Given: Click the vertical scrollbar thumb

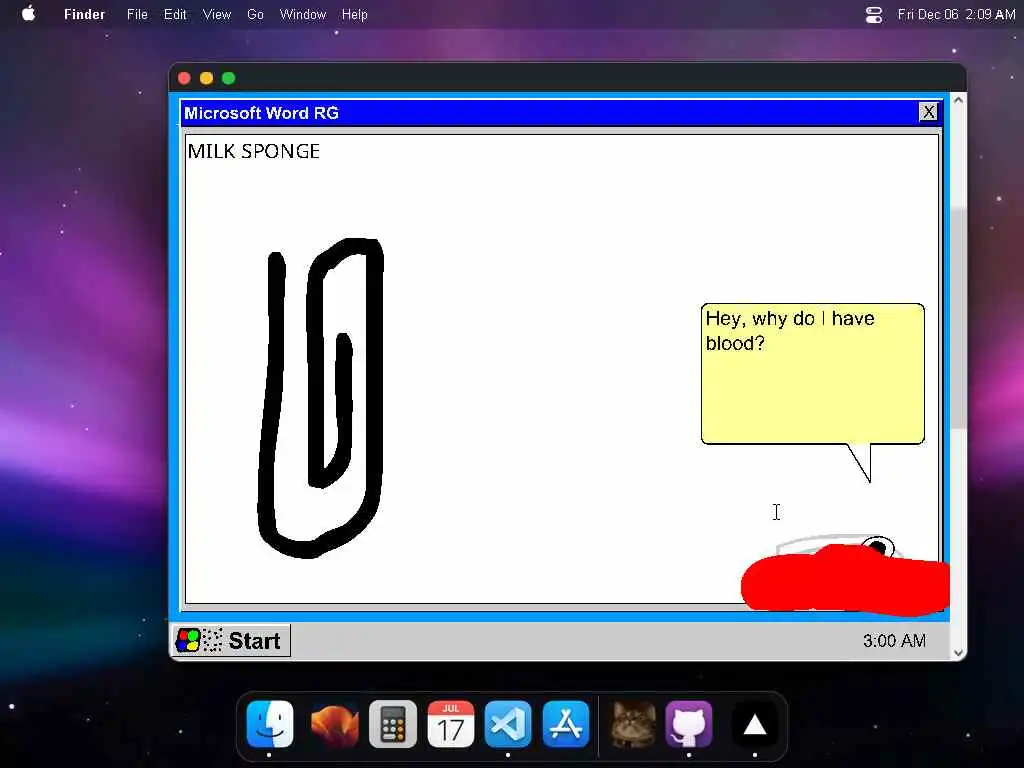Looking at the screenshot, I should 958,318.
